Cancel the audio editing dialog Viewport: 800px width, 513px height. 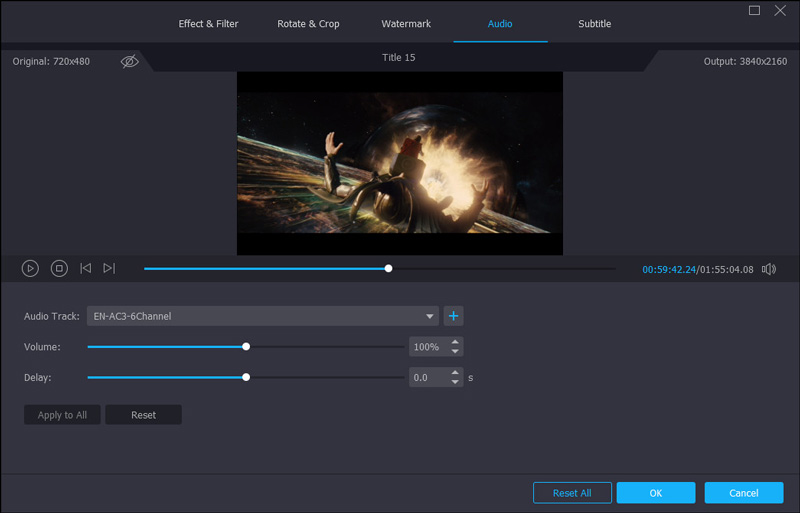pyautogui.click(x=743, y=493)
